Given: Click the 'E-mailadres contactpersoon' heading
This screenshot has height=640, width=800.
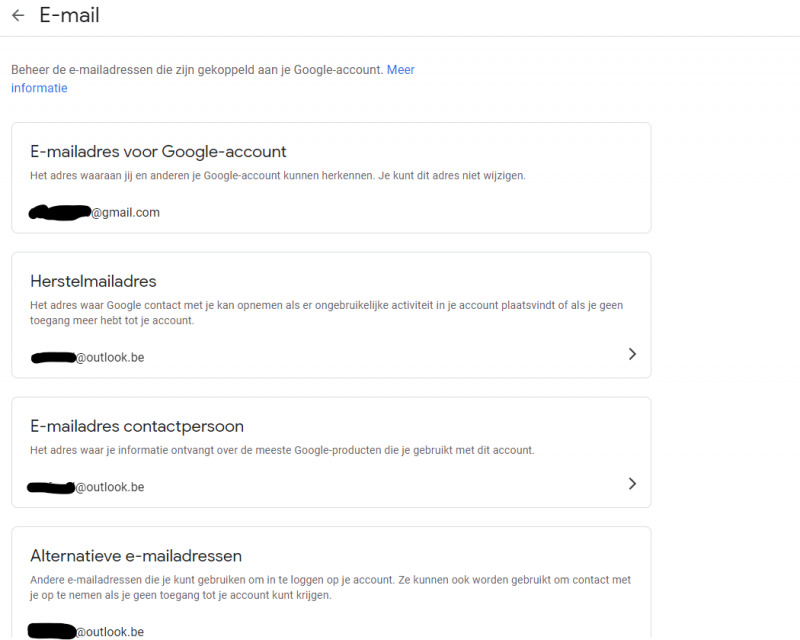Looking at the screenshot, I should 137,426.
